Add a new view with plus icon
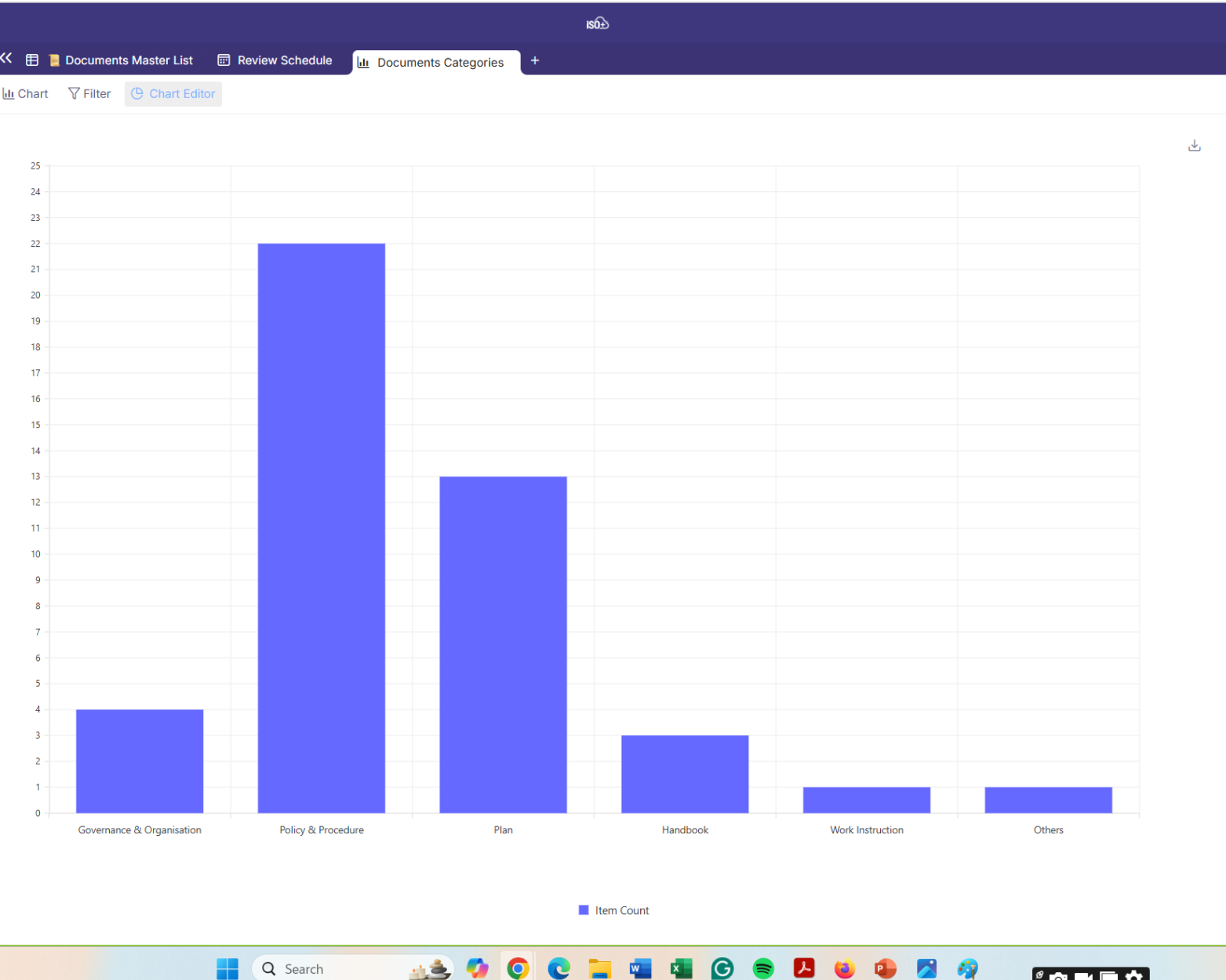This screenshot has height=980, width=1226. (534, 60)
